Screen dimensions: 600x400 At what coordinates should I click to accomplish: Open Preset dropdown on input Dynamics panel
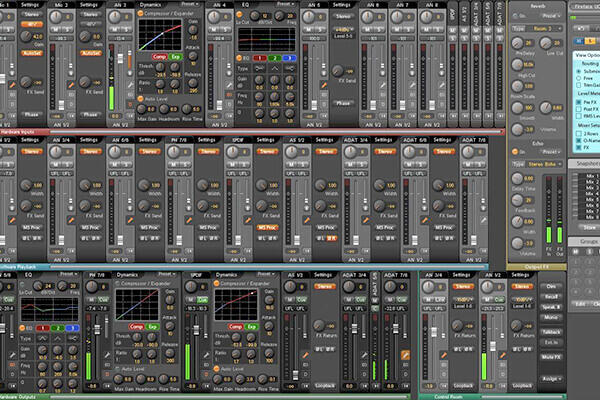click(190, 4)
